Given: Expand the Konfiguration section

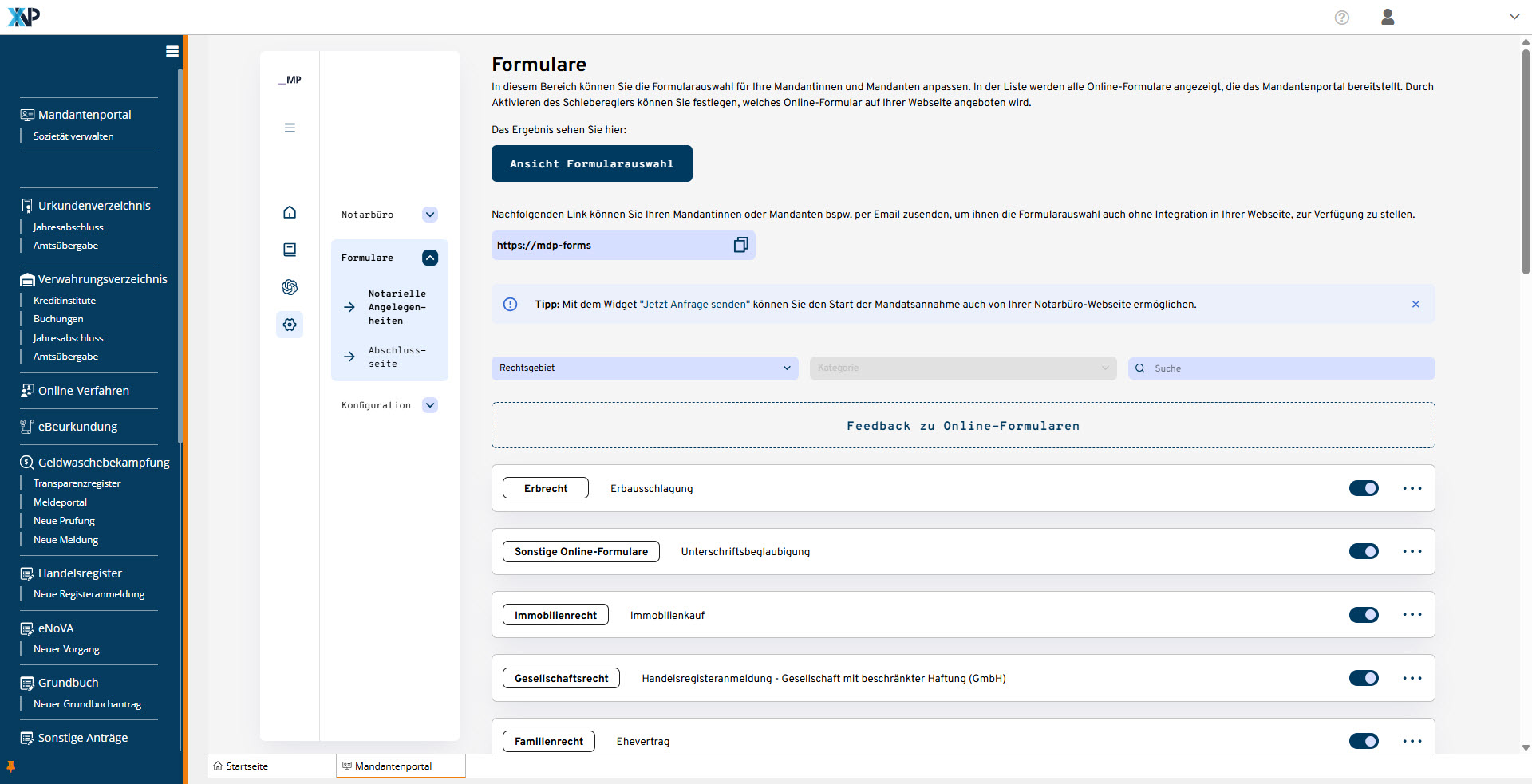Looking at the screenshot, I should click(430, 405).
